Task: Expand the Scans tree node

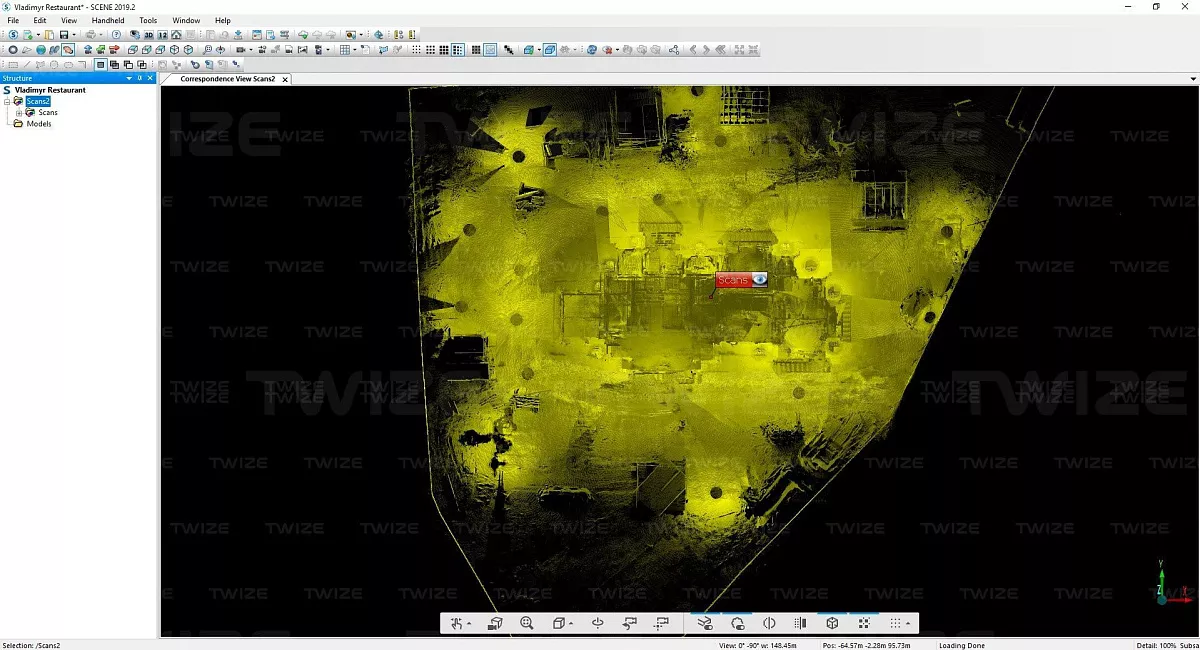Action: [19, 113]
